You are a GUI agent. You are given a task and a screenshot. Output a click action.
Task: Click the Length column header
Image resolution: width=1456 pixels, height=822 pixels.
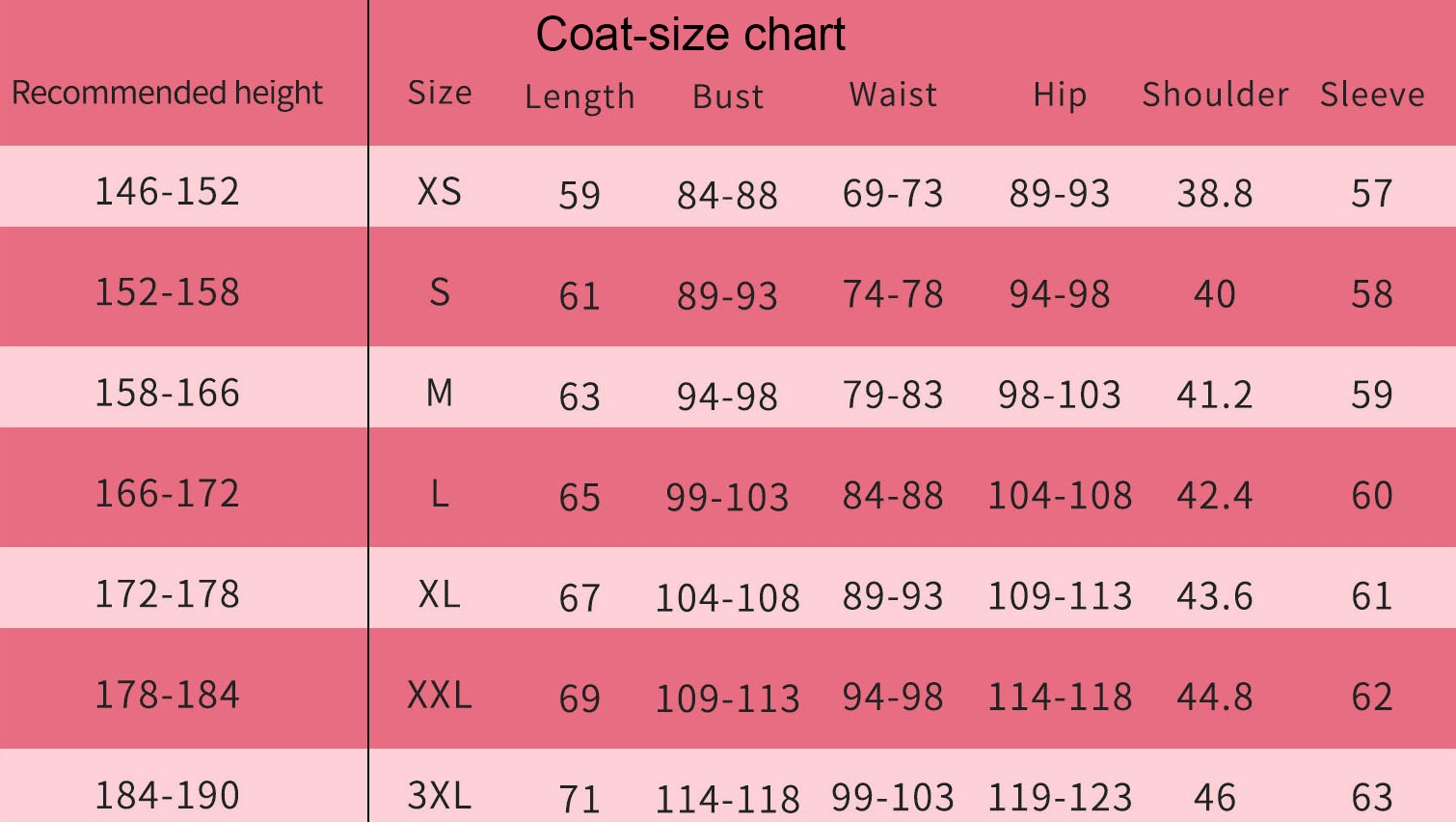(580, 97)
